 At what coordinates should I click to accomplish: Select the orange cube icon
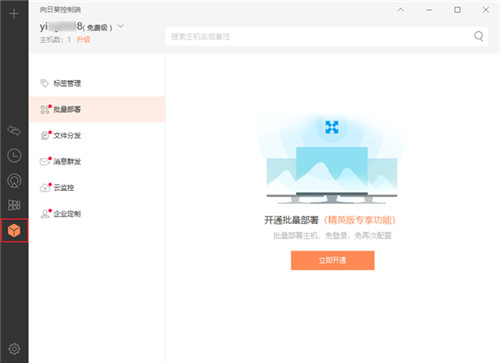14,230
